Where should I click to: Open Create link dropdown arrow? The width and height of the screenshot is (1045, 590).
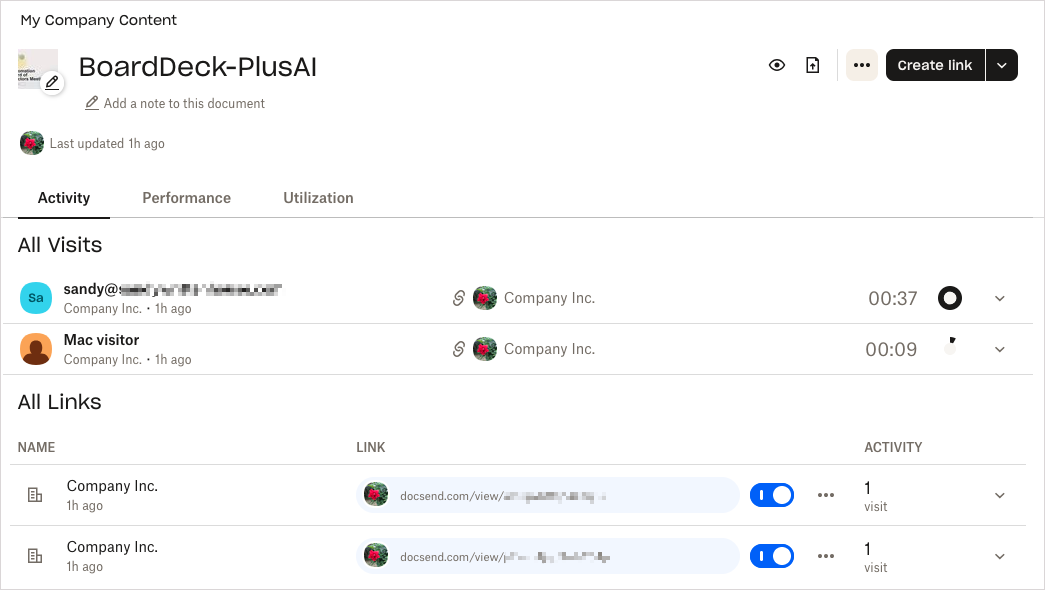click(1002, 65)
